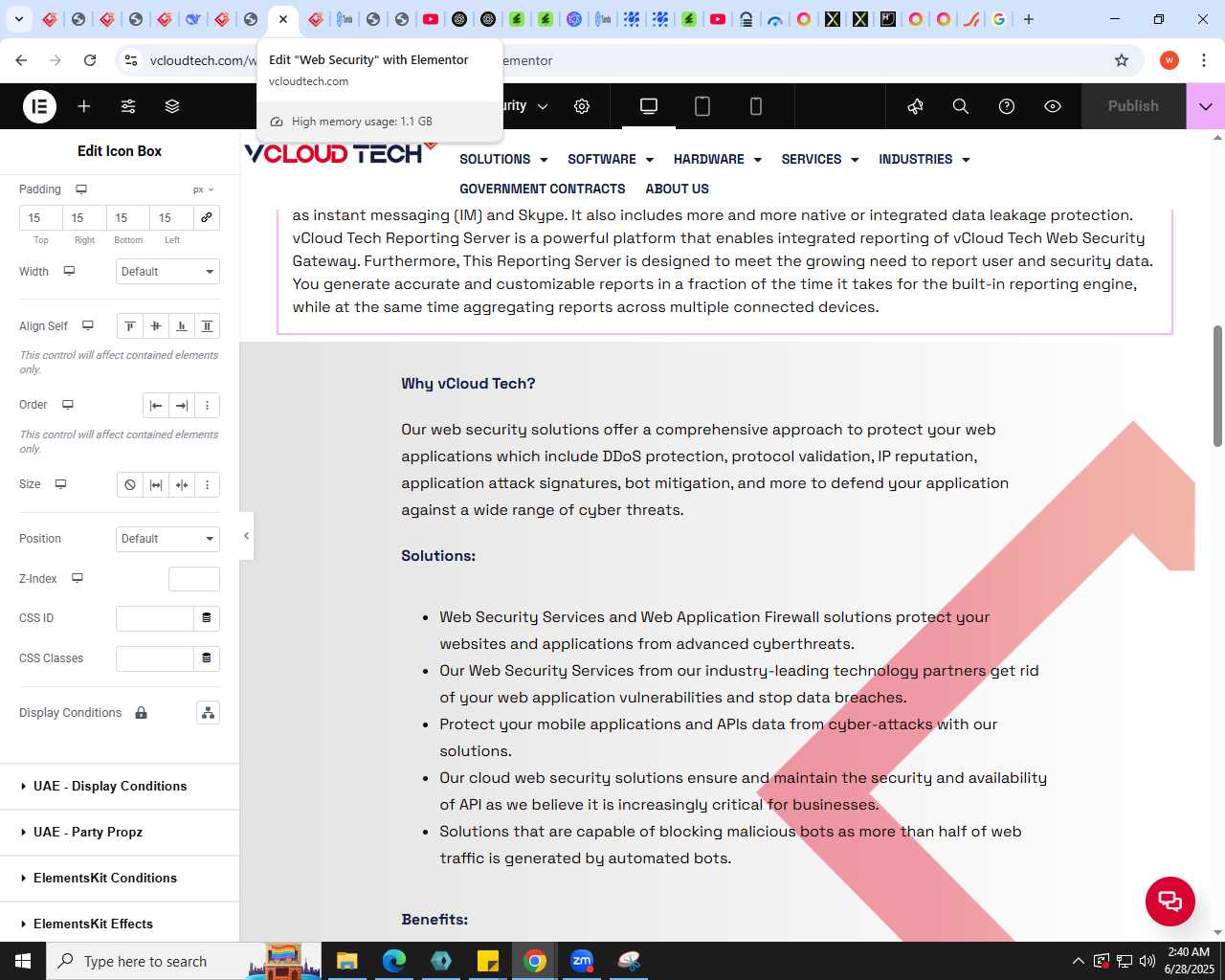1225x980 pixels.
Task: Open the HARDWARE menu
Action: (x=718, y=160)
